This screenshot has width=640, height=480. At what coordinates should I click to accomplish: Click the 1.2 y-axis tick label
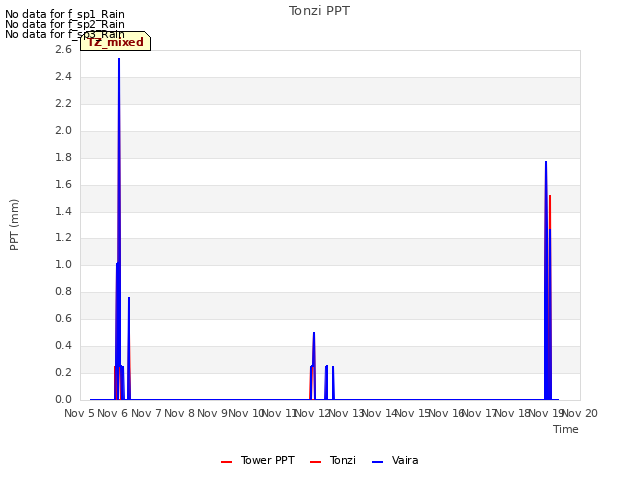click(x=63, y=238)
